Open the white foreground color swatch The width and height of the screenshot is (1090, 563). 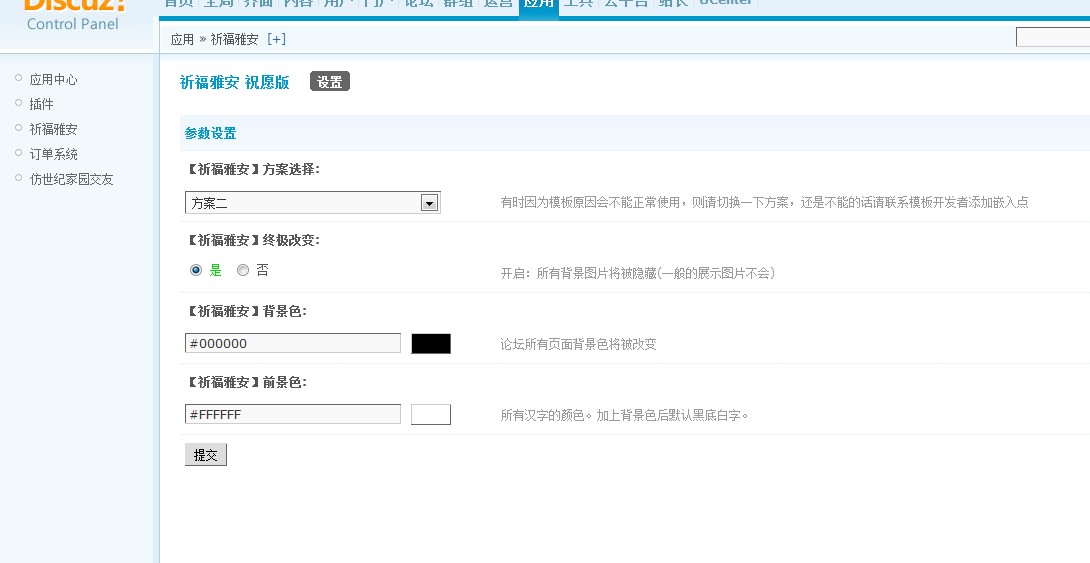[431, 414]
